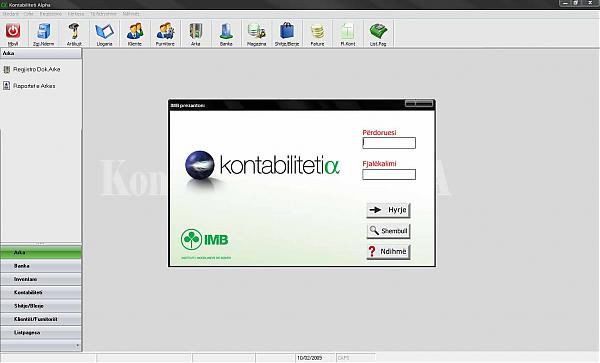Select the Furnitore suppliers icon
Image resolution: width=600 pixels, height=363 pixels.
[165, 31]
